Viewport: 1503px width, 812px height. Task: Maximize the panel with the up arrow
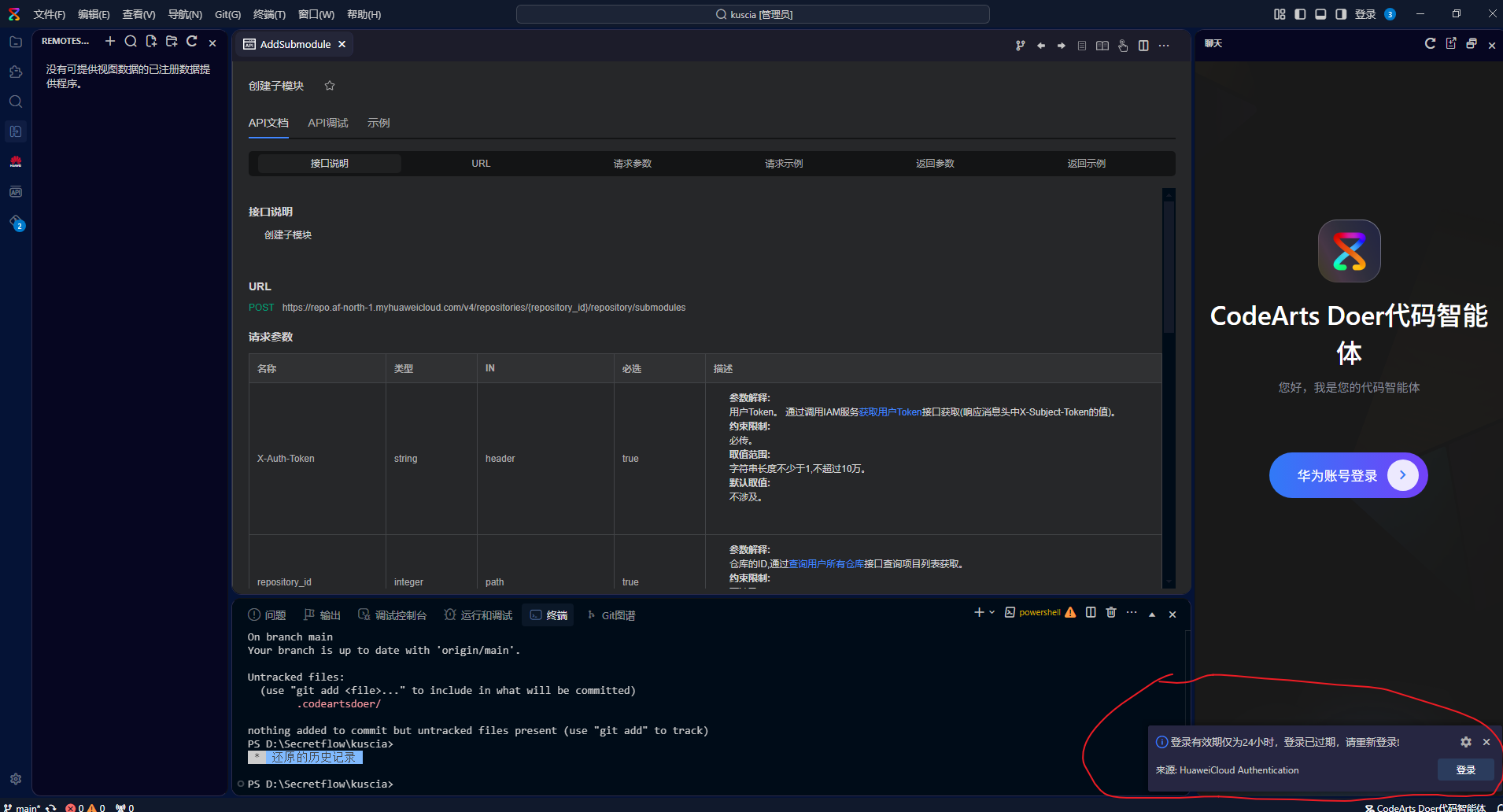[1152, 614]
